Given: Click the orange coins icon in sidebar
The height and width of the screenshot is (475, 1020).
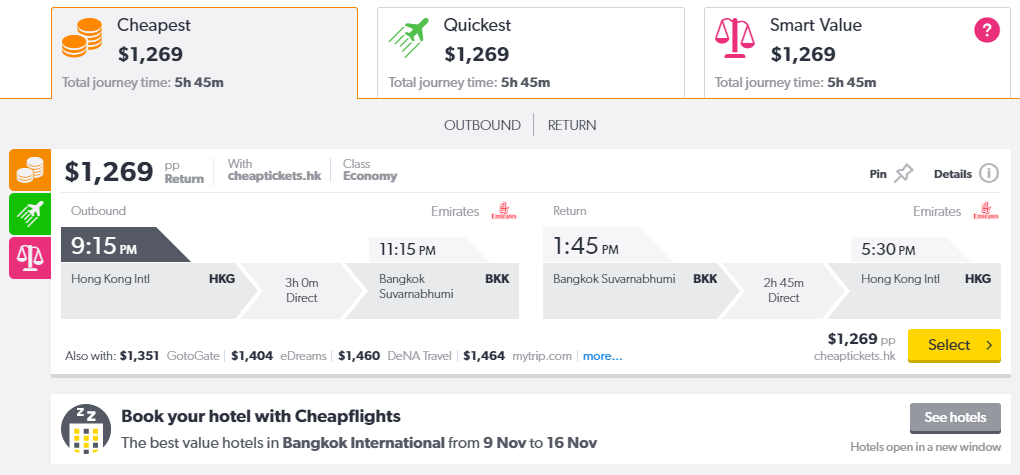Looking at the screenshot, I should (30, 170).
